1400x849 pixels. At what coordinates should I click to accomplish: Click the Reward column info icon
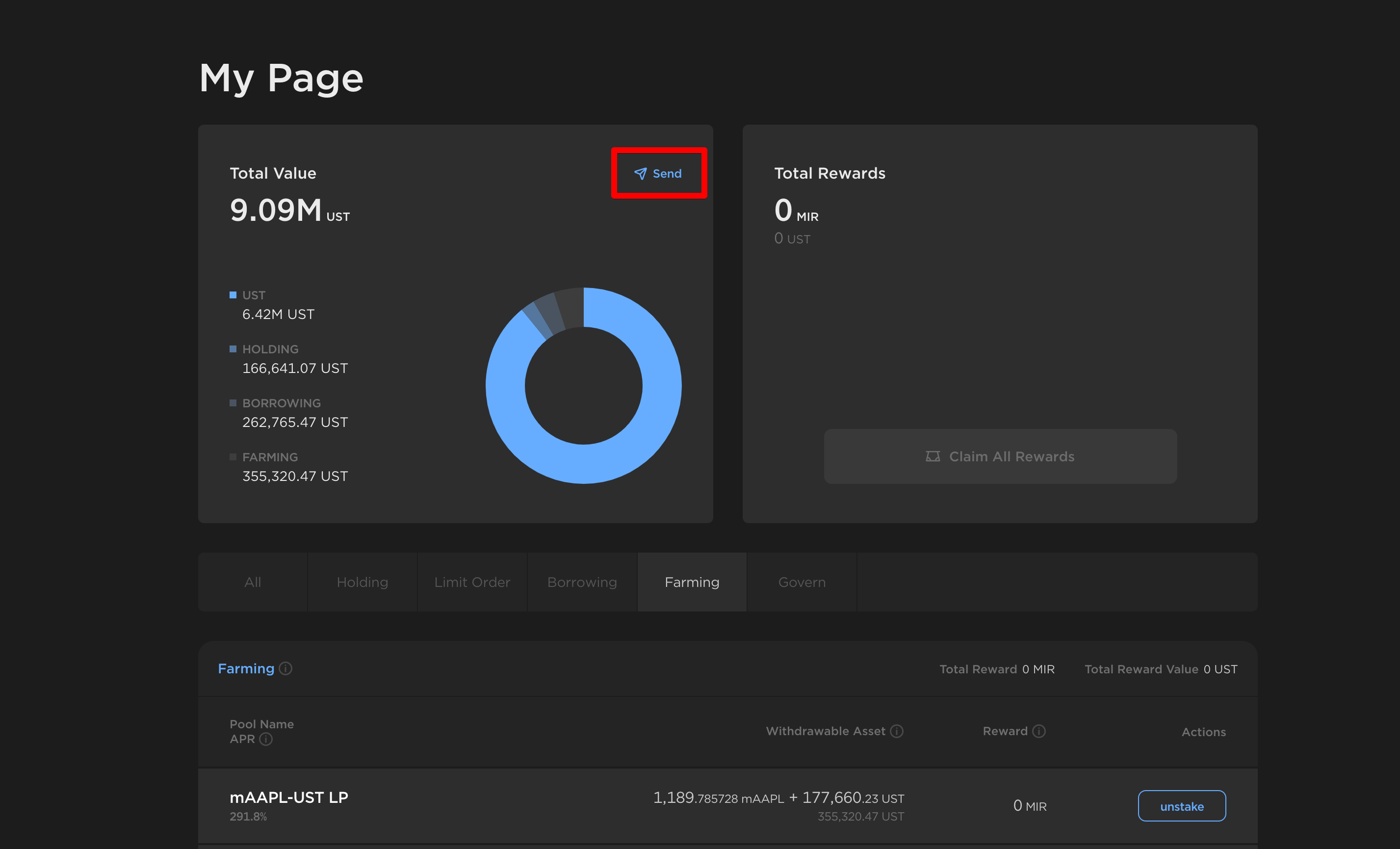point(1038,731)
